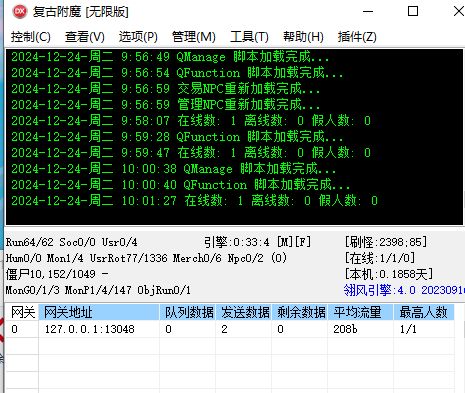The image size is (465, 393).
Task: Click the 9:56:49 QManage 脚本加载完成 log line
Action: (x=170, y=57)
